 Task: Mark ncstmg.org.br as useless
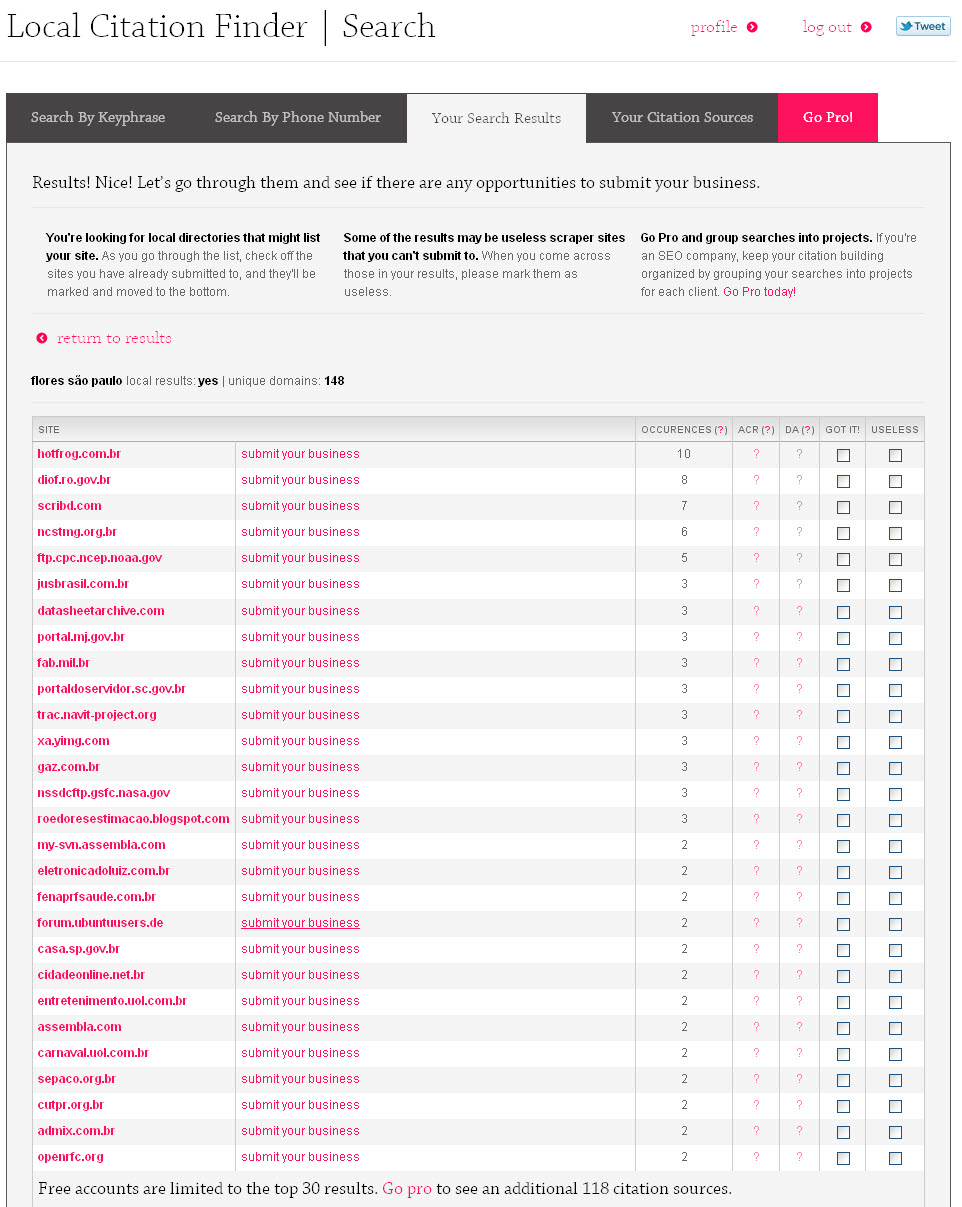[895, 533]
